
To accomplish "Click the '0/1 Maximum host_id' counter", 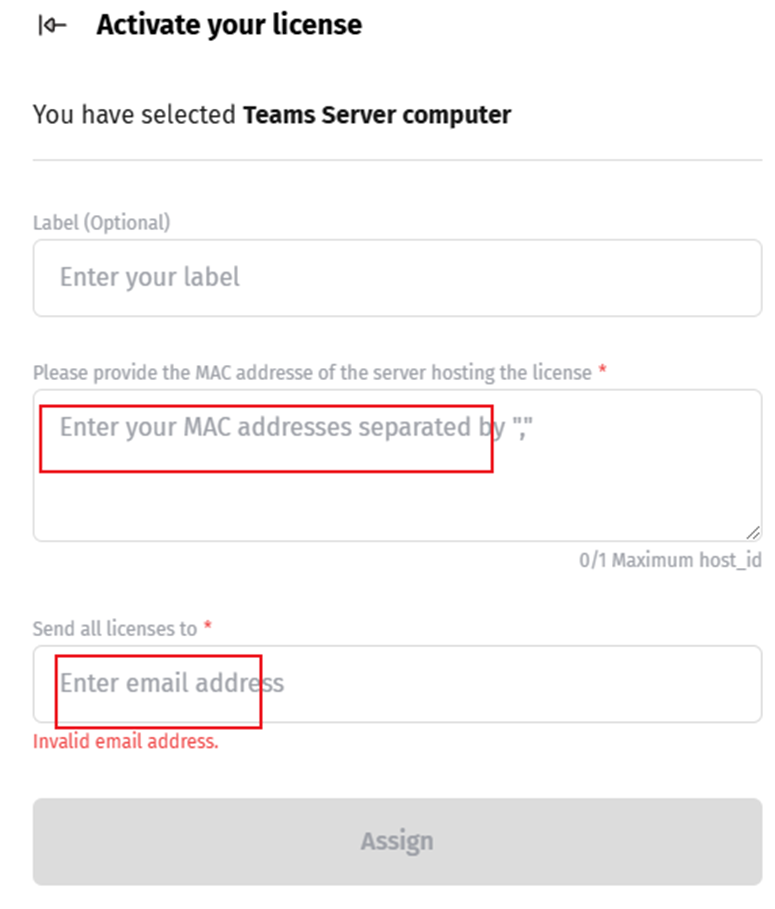I will tap(670, 560).
